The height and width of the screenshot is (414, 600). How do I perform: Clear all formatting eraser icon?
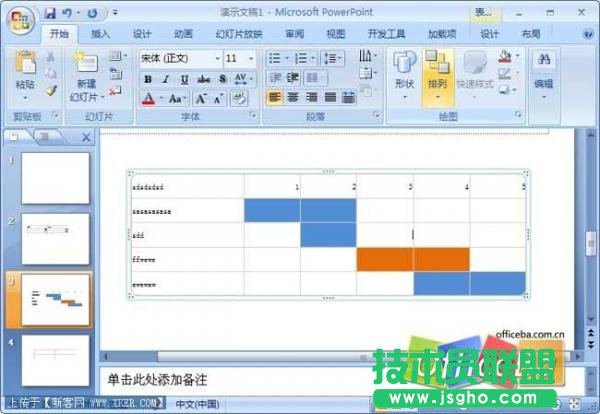tap(240, 99)
